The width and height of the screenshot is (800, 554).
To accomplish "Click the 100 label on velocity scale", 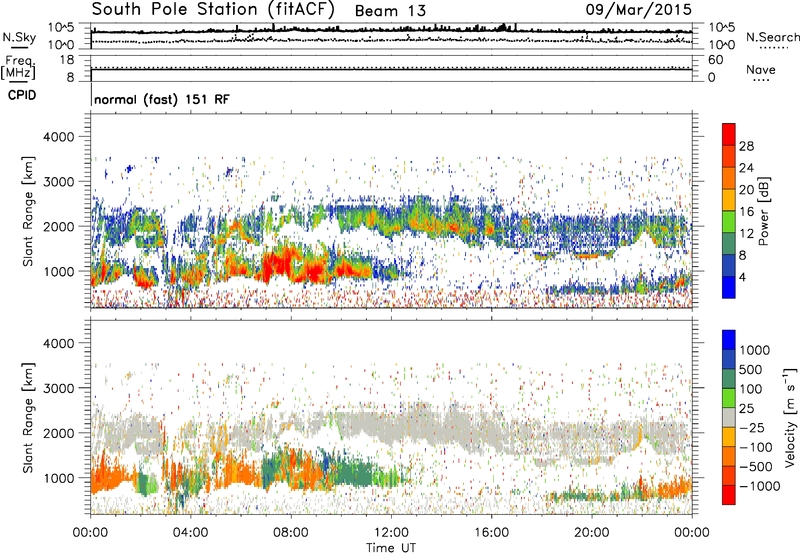I will tap(751, 389).
